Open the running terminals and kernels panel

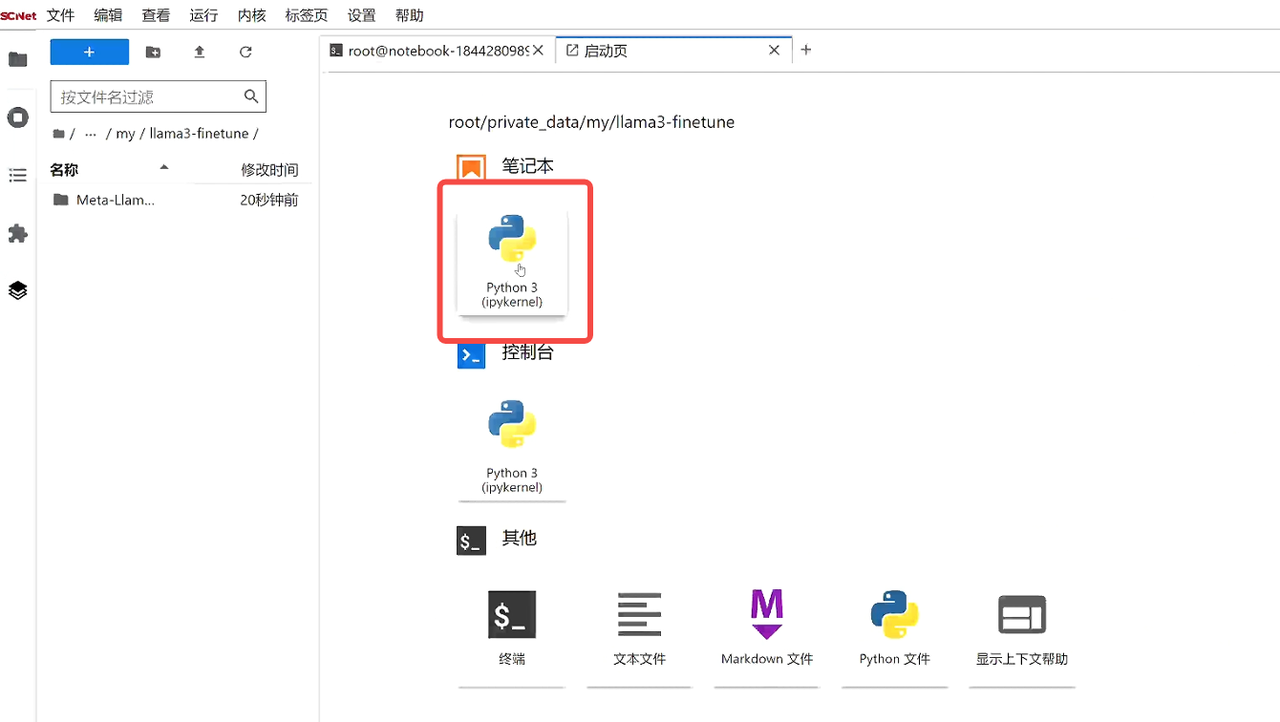click(x=18, y=118)
